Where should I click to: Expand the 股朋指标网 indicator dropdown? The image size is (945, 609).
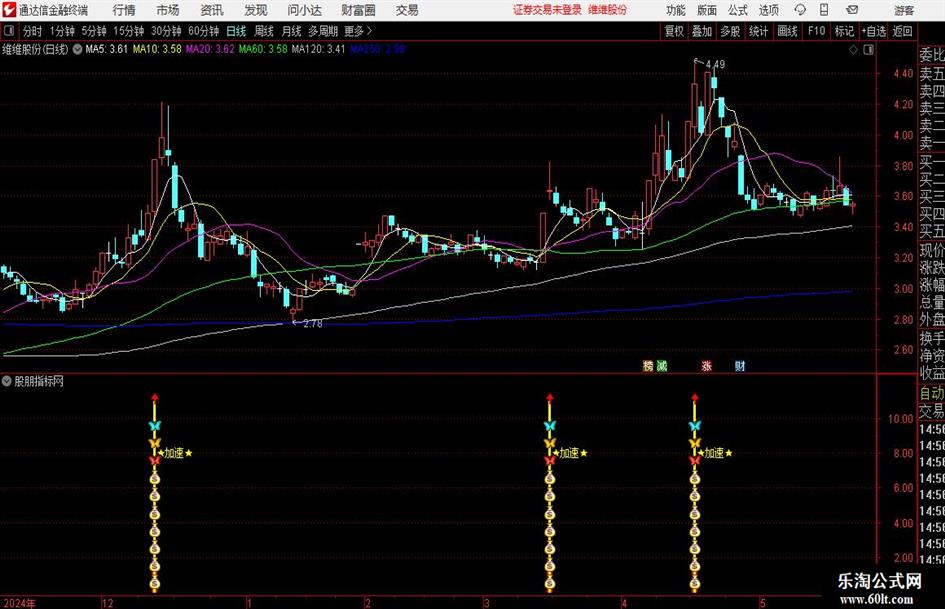tap(7, 381)
